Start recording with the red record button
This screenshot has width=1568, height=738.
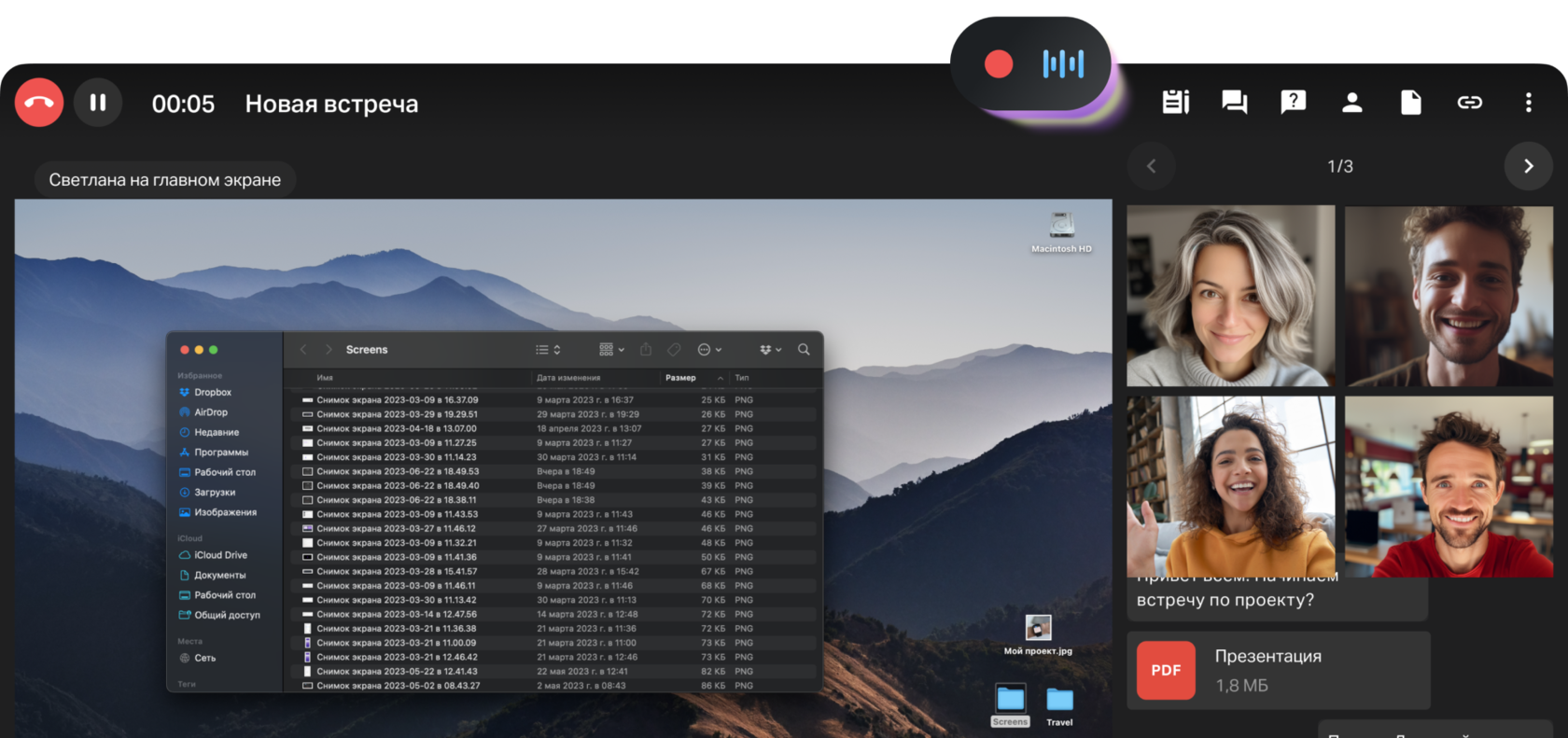coord(998,64)
